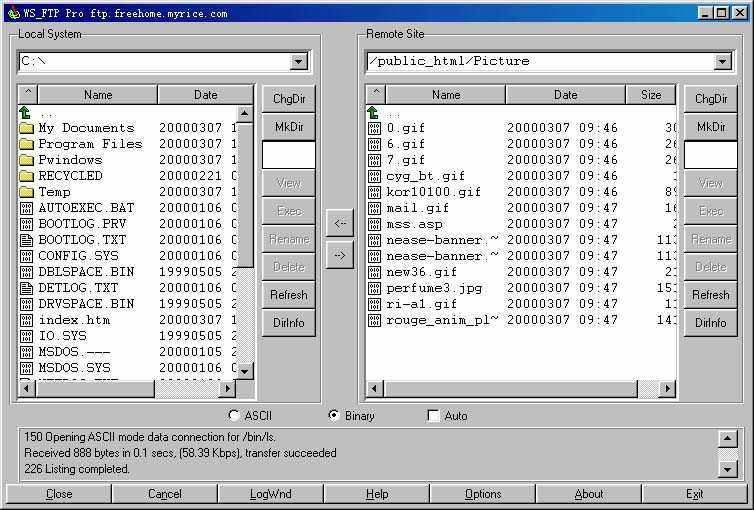
Task: Click local side Refresh button
Action: pos(288,295)
